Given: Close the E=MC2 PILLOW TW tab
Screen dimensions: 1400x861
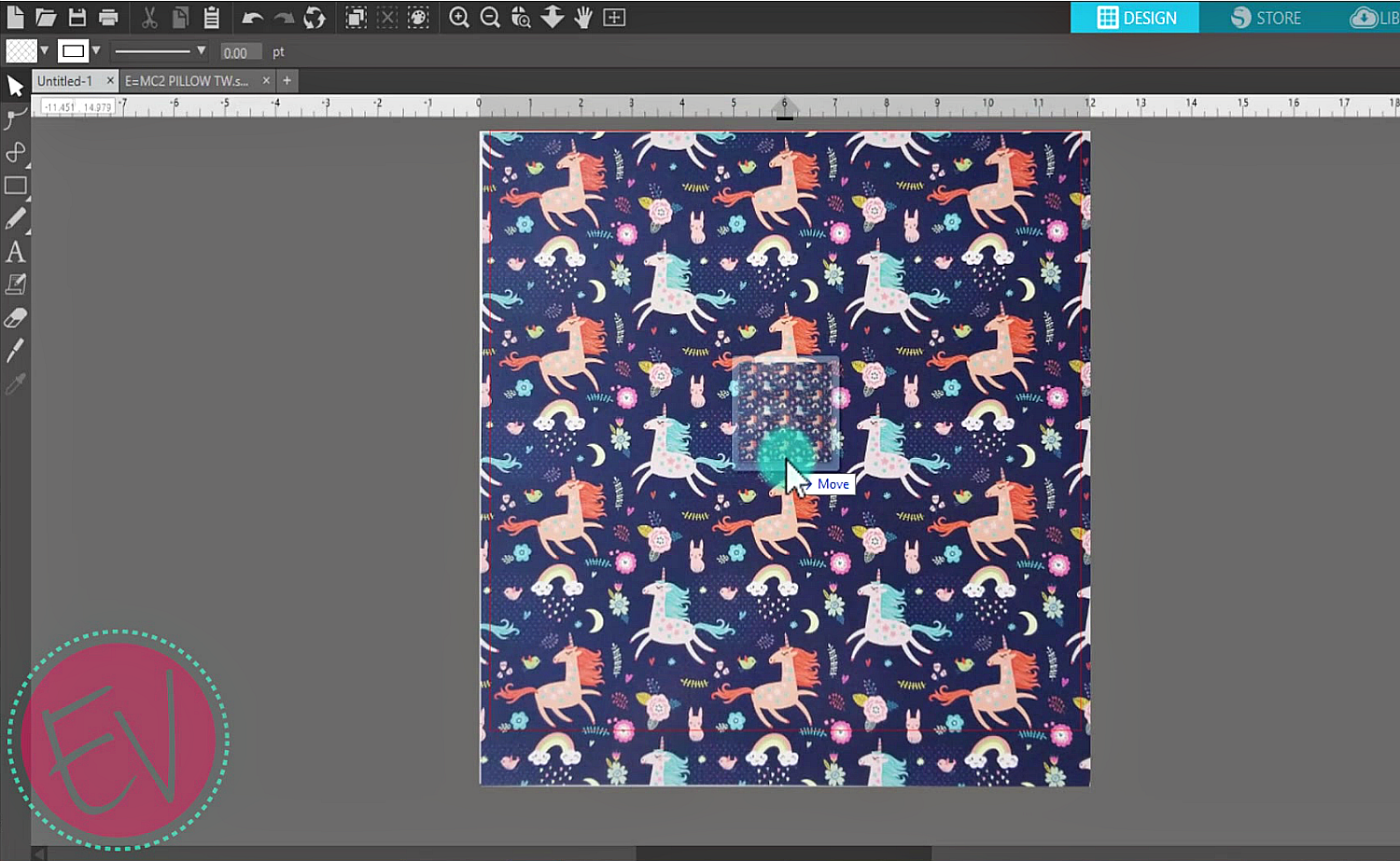Looking at the screenshot, I should click(266, 81).
